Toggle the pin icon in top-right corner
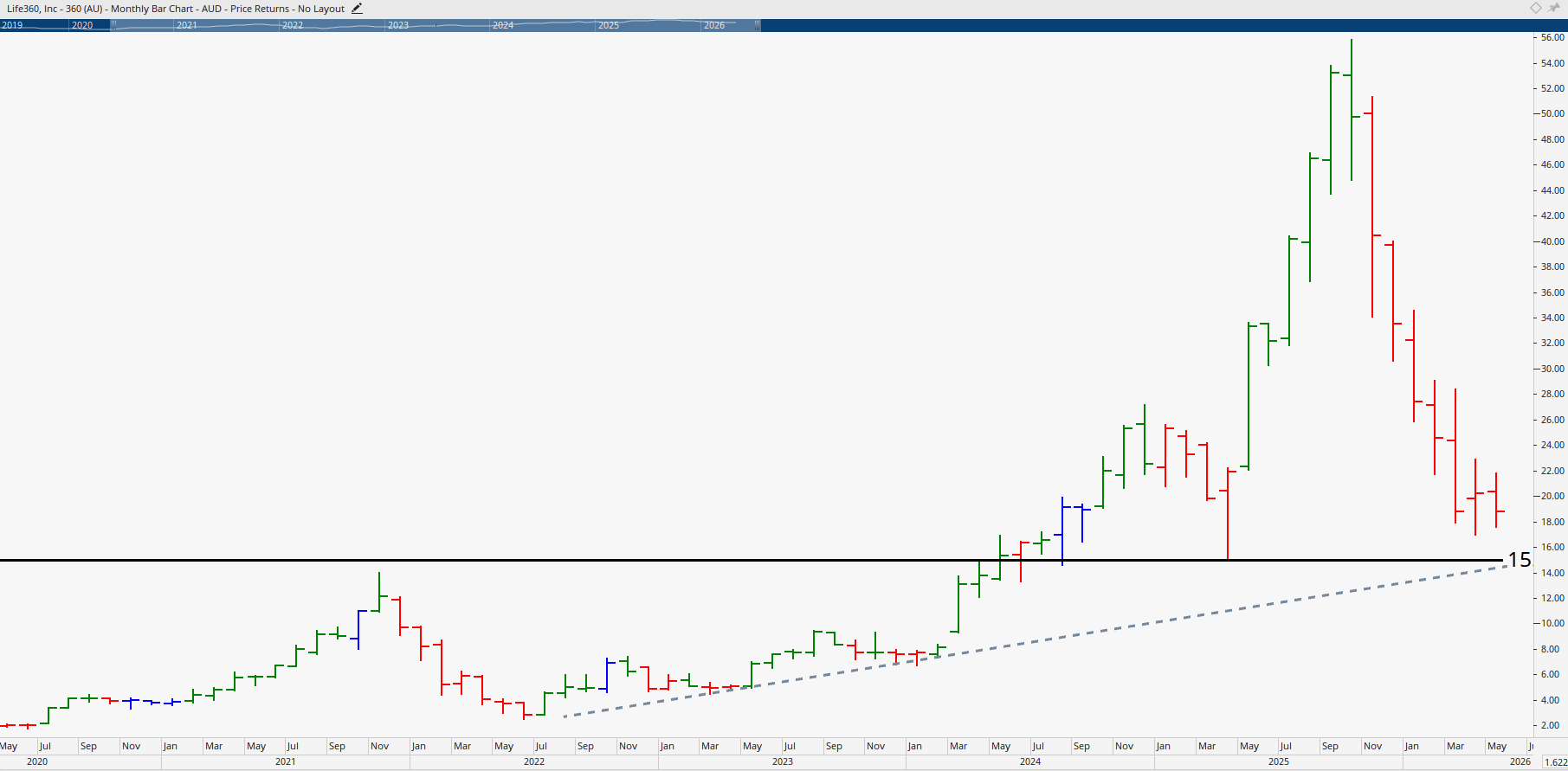1568x771 pixels. tap(1555, 8)
